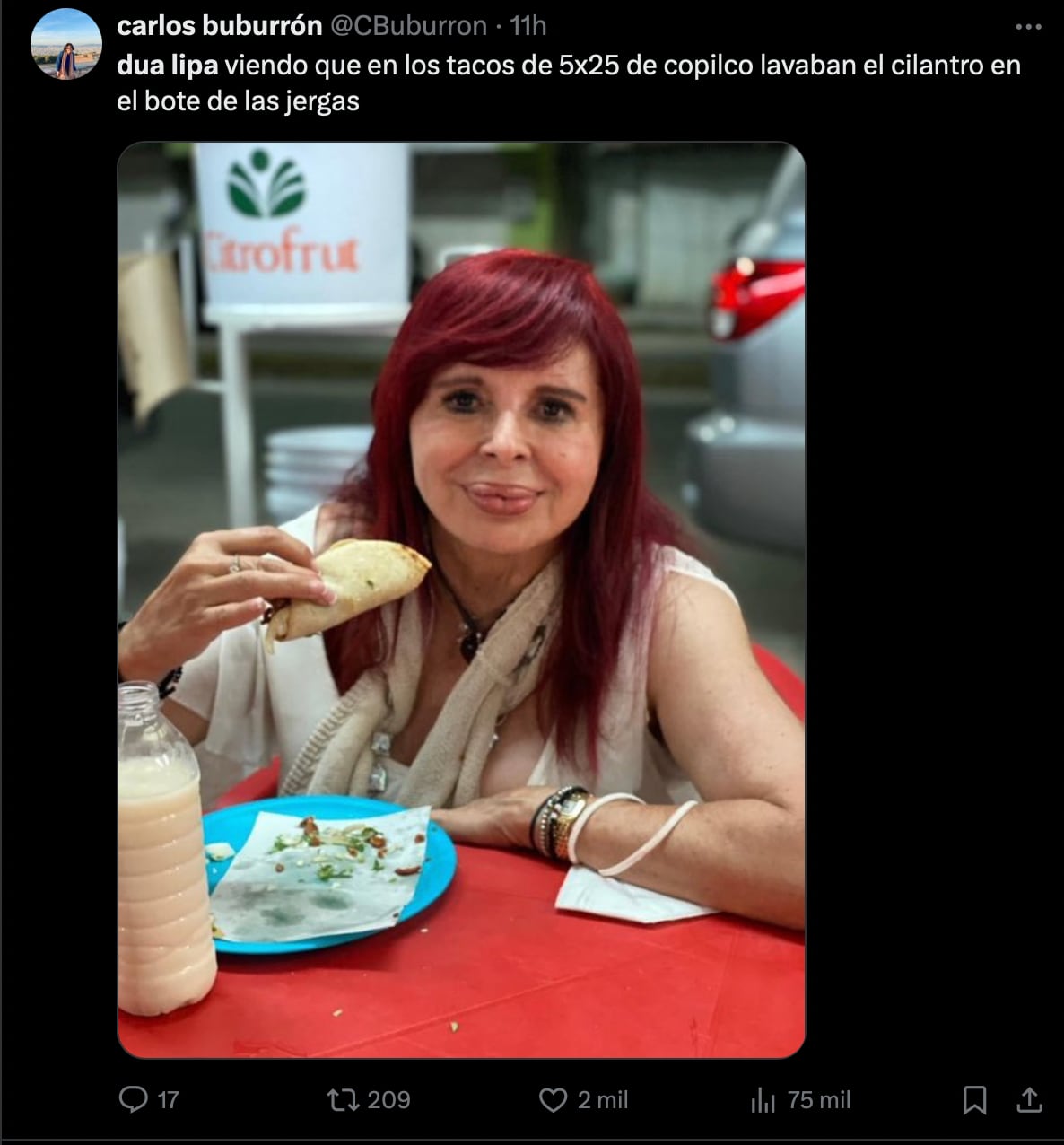Screen dimensions: 1064x1145
Task: Click the @CBuburron handle
Action: (x=409, y=26)
